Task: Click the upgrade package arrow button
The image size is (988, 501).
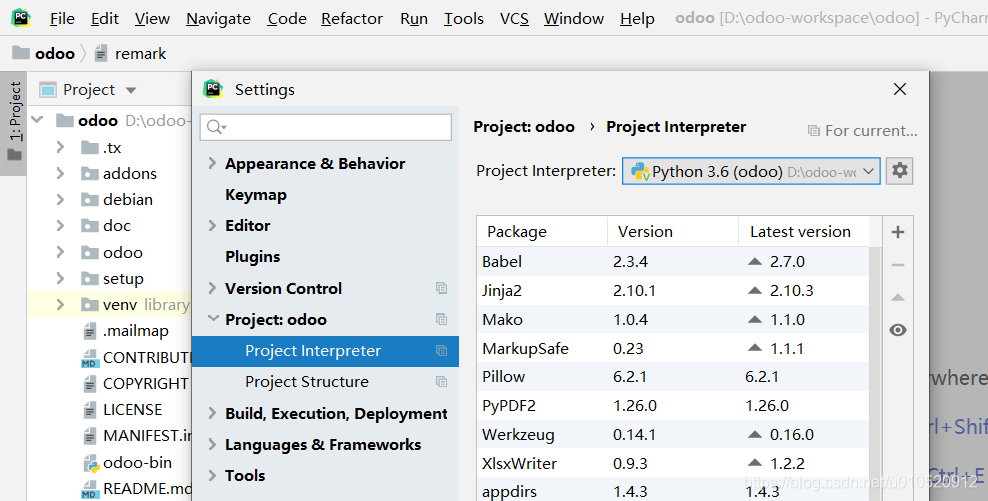Action: (898, 297)
